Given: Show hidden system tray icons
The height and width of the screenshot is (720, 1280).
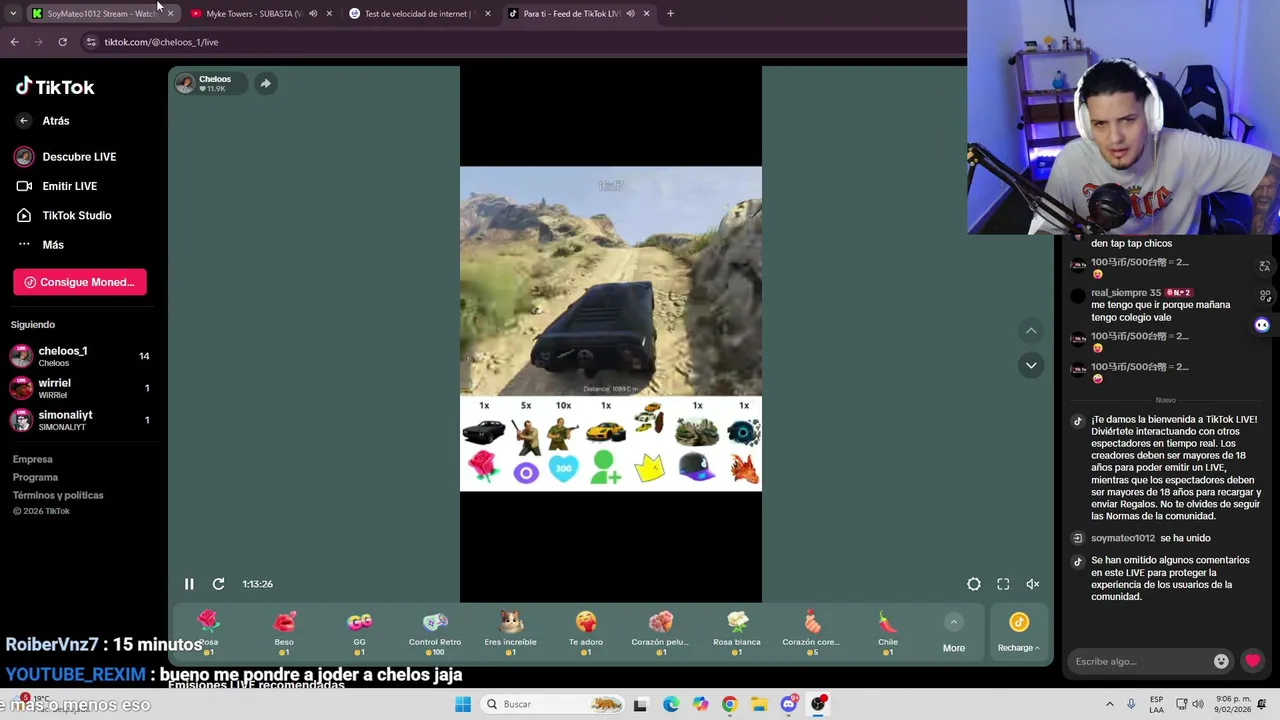Looking at the screenshot, I should tap(1109, 704).
